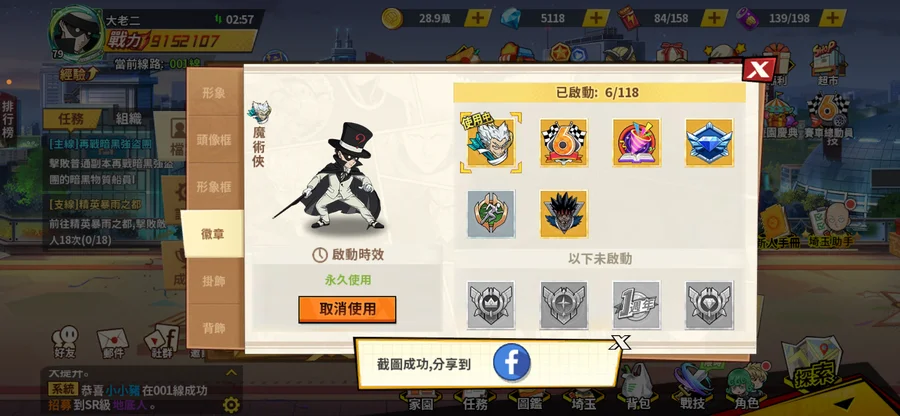
Task: Share screenshot via Facebook icon
Action: pyautogui.click(x=511, y=363)
